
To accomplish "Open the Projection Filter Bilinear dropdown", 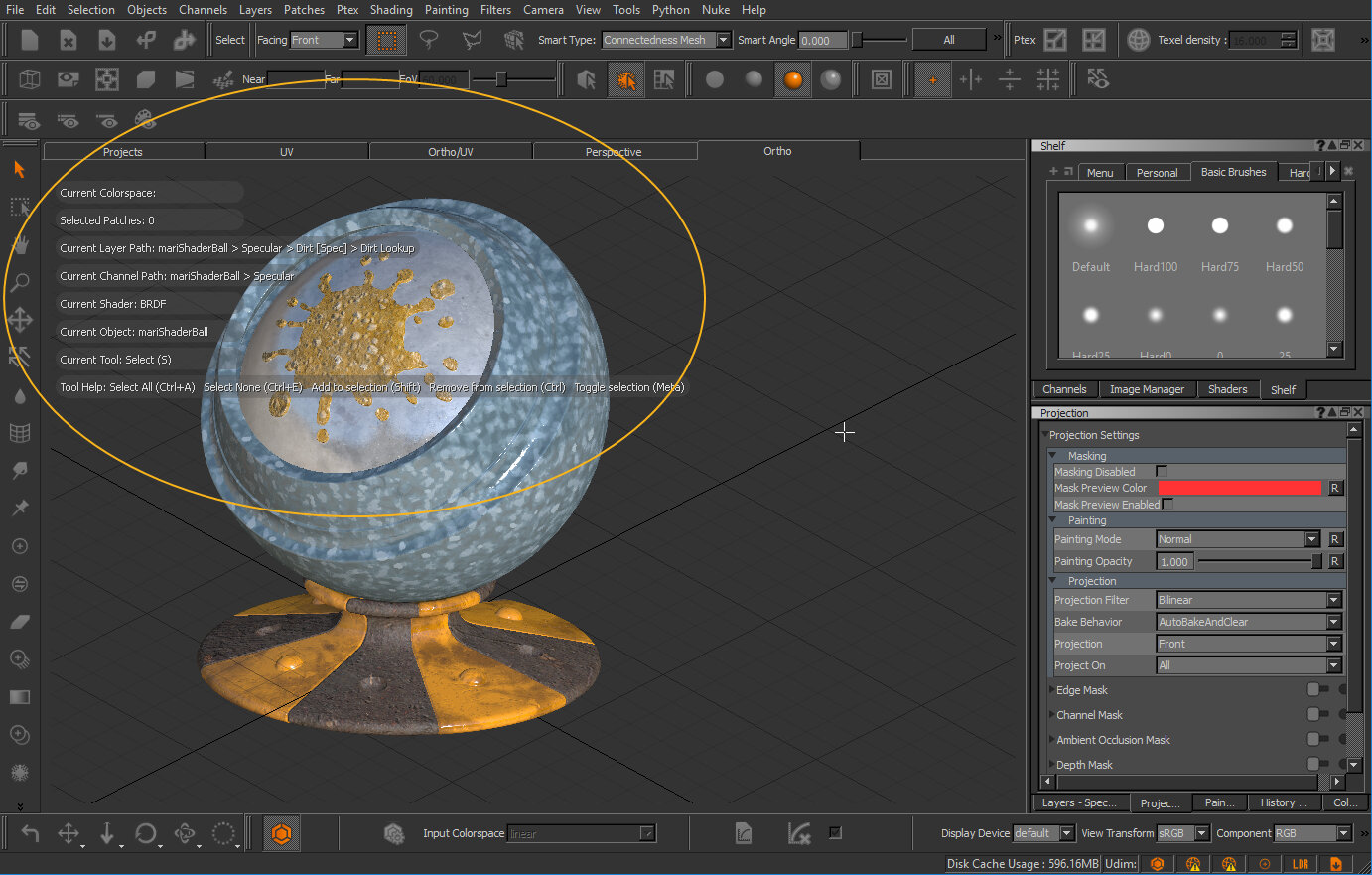I will [1248, 600].
